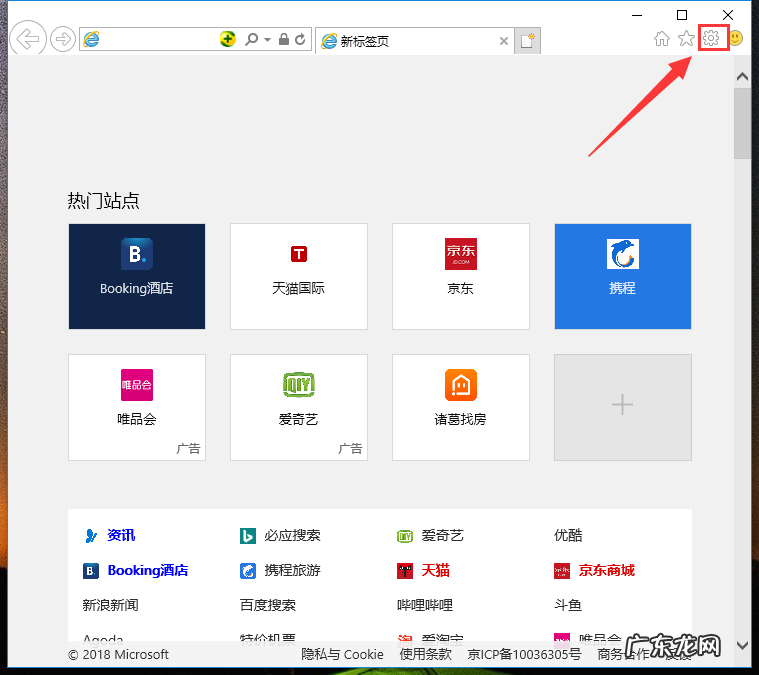The width and height of the screenshot is (759, 675).
Task: Go to home page via house icon
Action: click(x=662, y=38)
